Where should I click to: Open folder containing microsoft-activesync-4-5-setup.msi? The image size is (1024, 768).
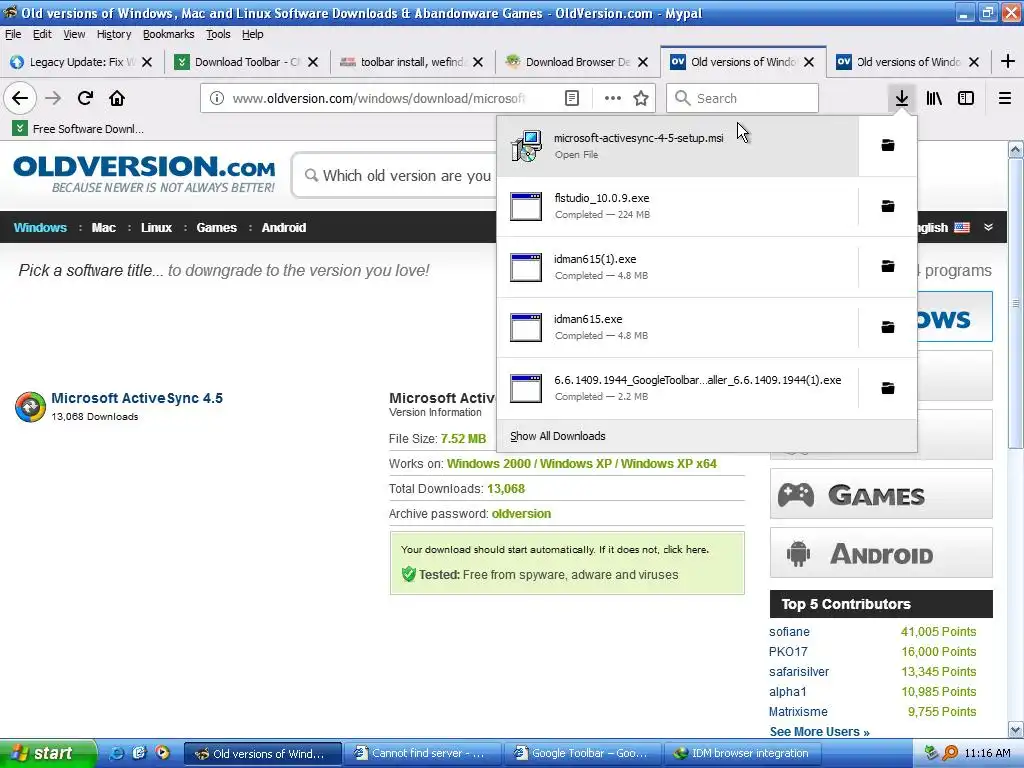(x=888, y=145)
